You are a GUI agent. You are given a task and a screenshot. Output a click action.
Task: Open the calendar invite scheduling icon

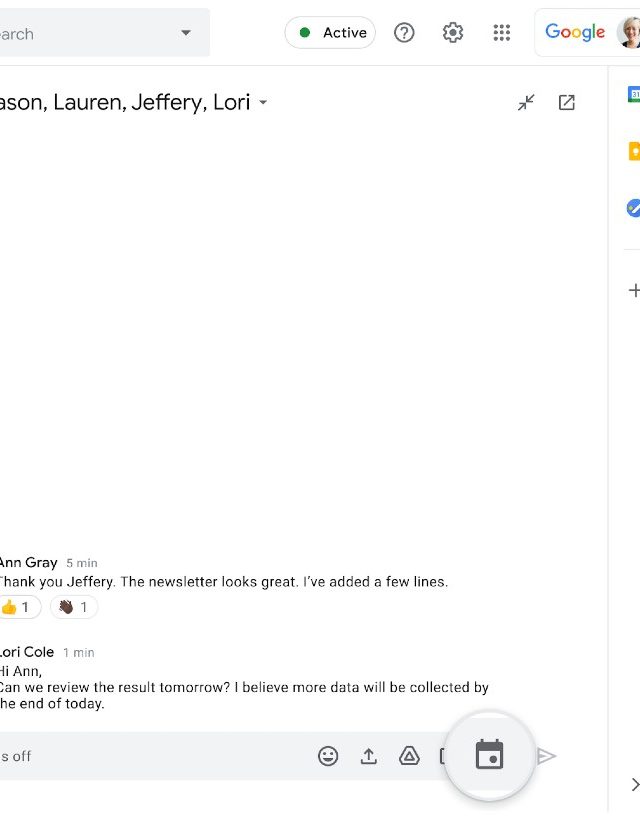pos(489,755)
